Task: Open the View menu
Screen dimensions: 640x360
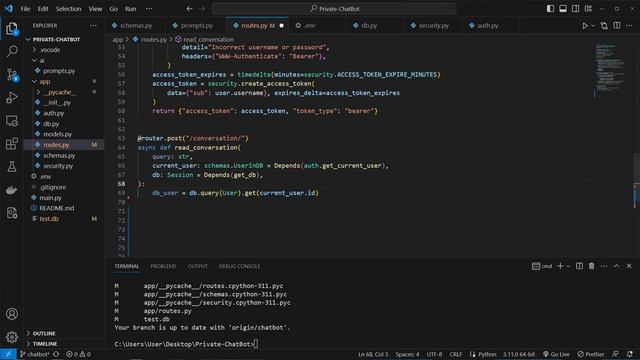Action: [95, 9]
